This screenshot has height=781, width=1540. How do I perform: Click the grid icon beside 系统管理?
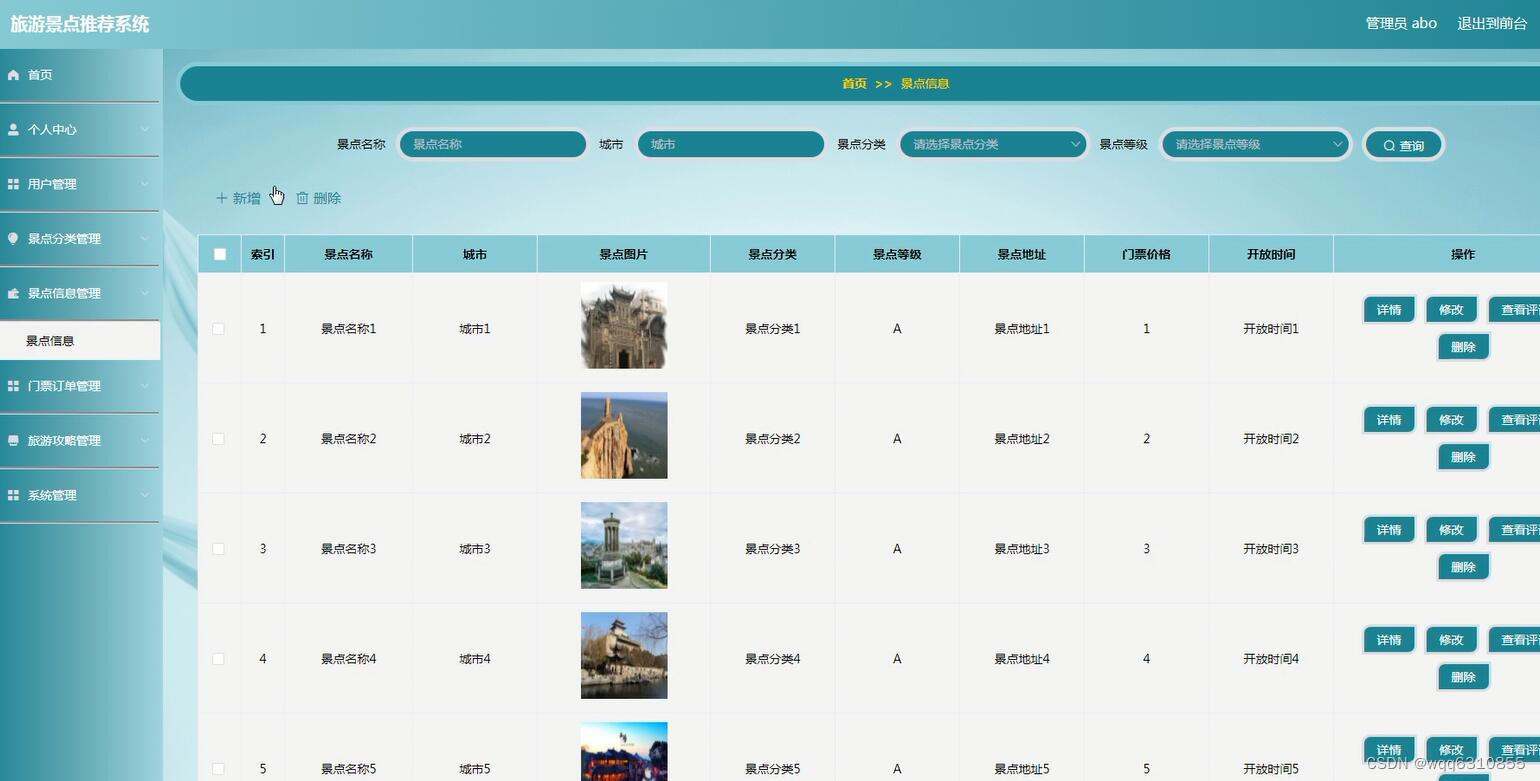point(13,495)
